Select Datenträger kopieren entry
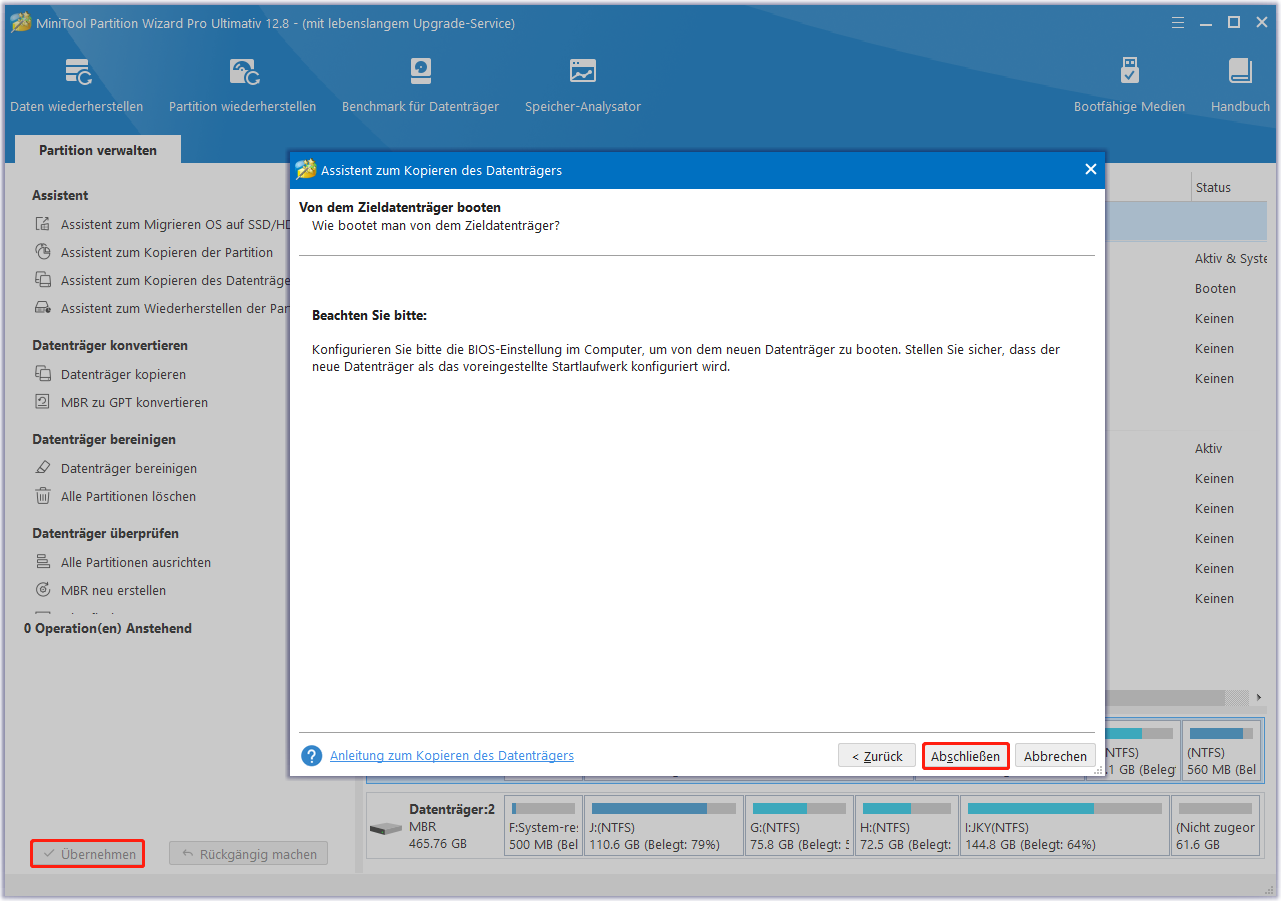 (x=123, y=375)
